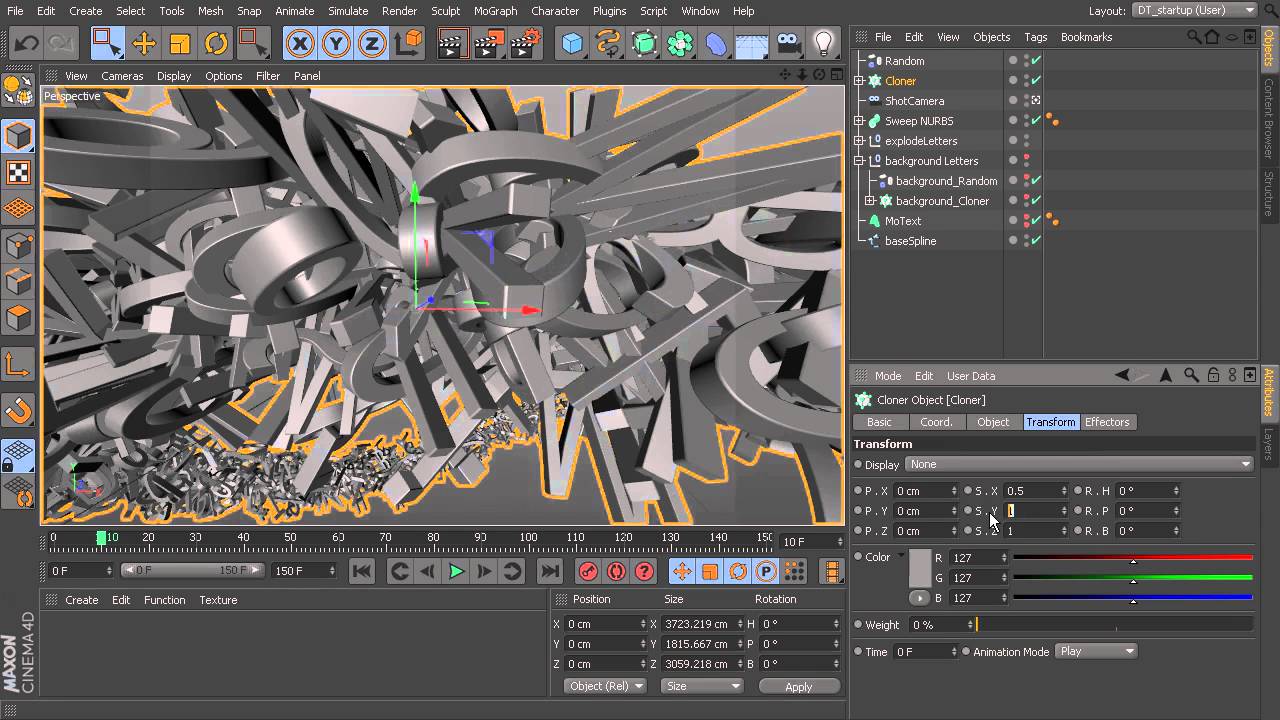Adjust the red color slider
The height and width of the screenshot is (720, 1280).
coord(1132,557)
